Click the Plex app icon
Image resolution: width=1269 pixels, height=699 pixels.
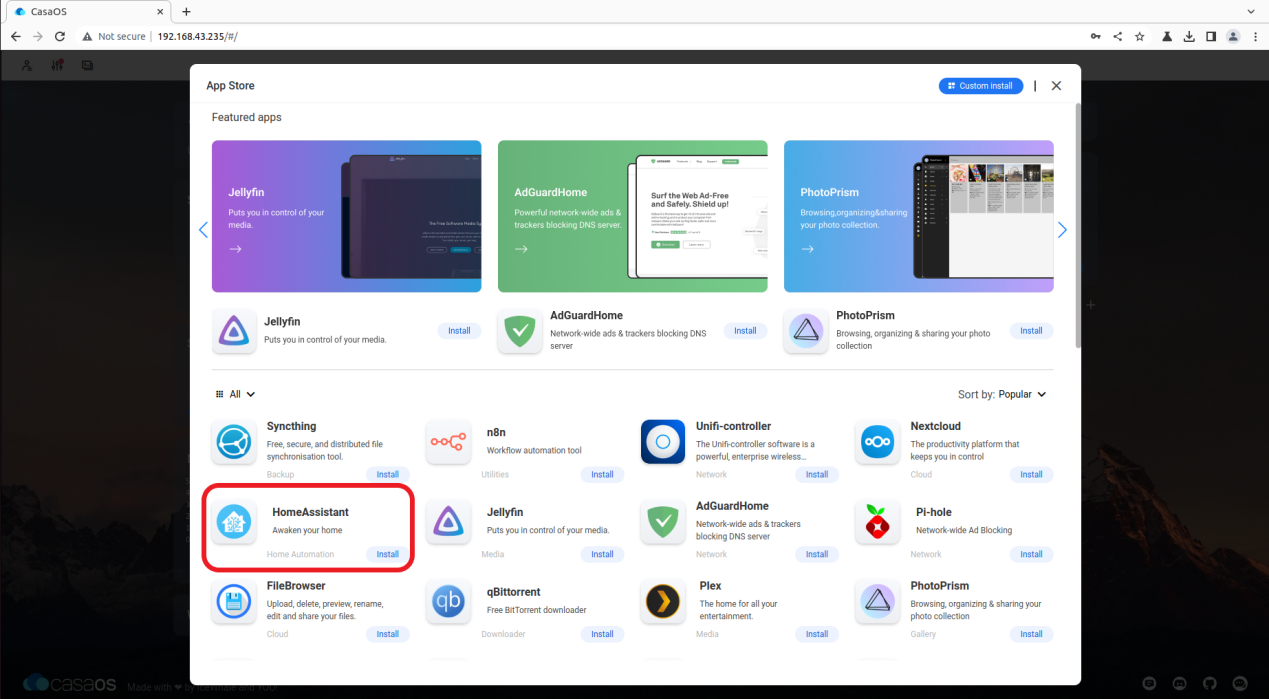(x=663, y=602)
